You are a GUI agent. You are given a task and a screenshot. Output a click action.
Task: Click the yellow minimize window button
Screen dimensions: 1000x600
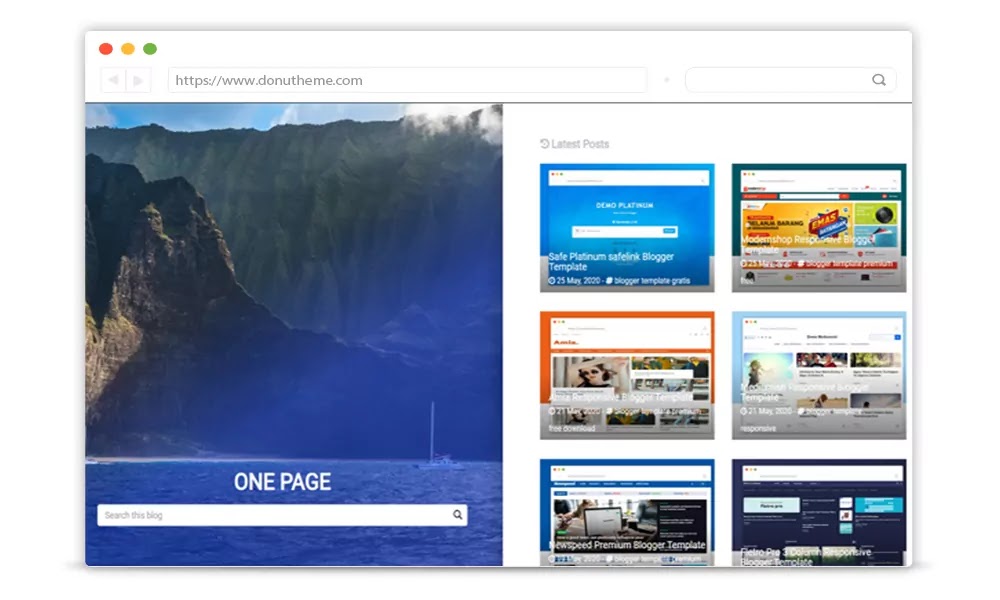pyautogui.click(x=128, y=48)
